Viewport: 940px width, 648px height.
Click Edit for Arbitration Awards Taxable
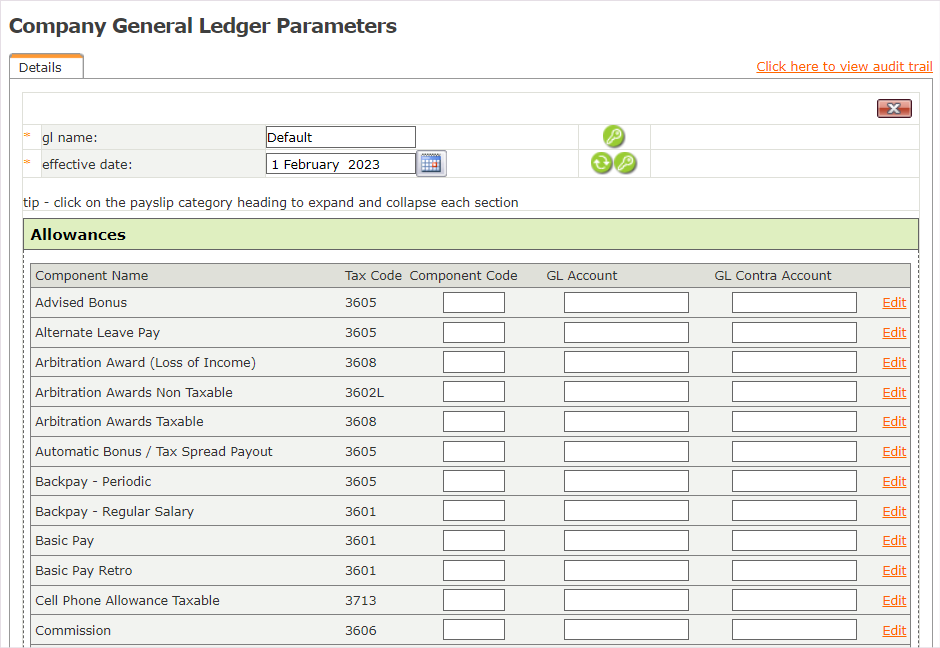(894, 422)
